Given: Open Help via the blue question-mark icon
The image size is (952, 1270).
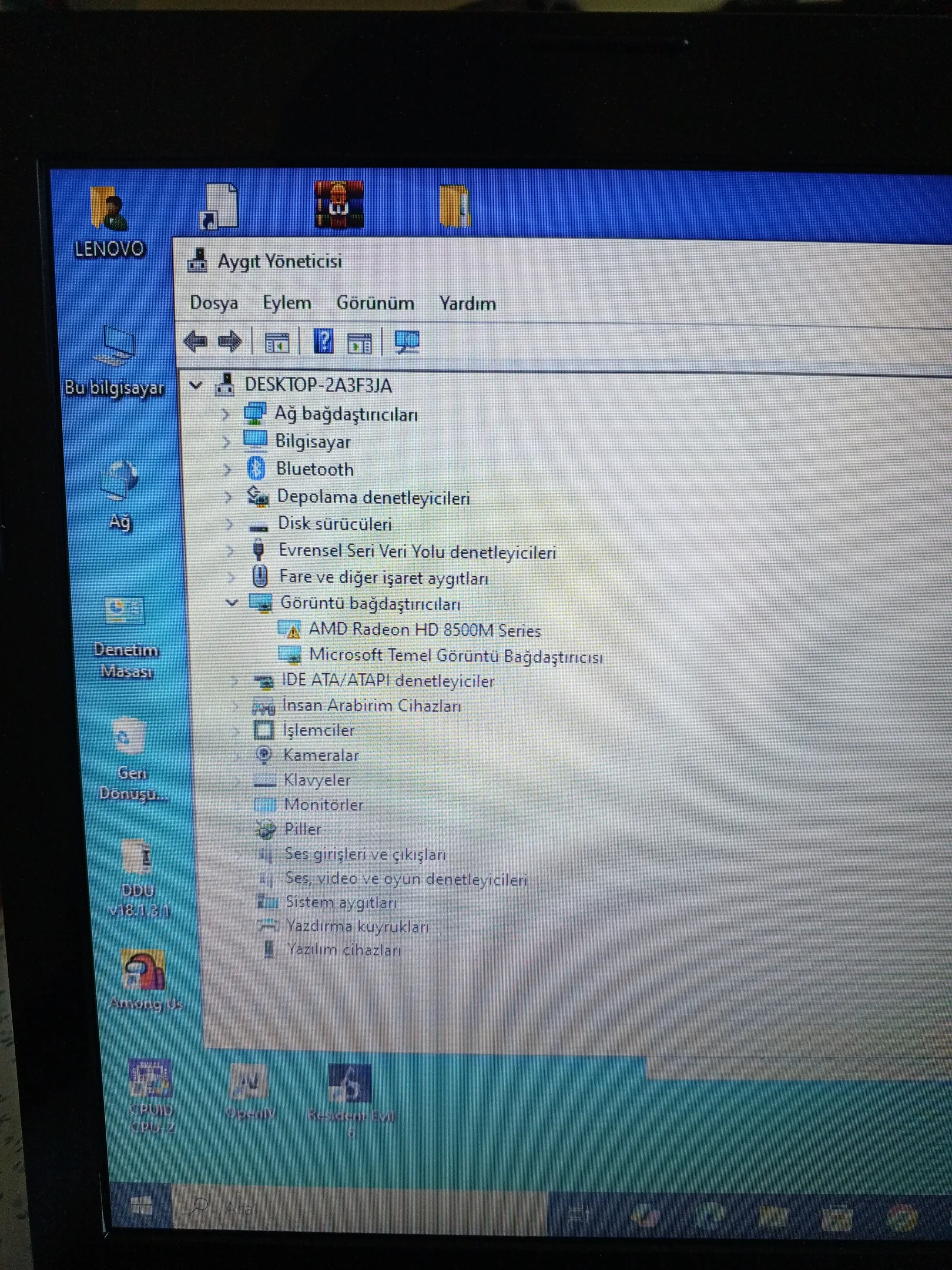Looking at the screenshot, I should (x=323, y=342).
